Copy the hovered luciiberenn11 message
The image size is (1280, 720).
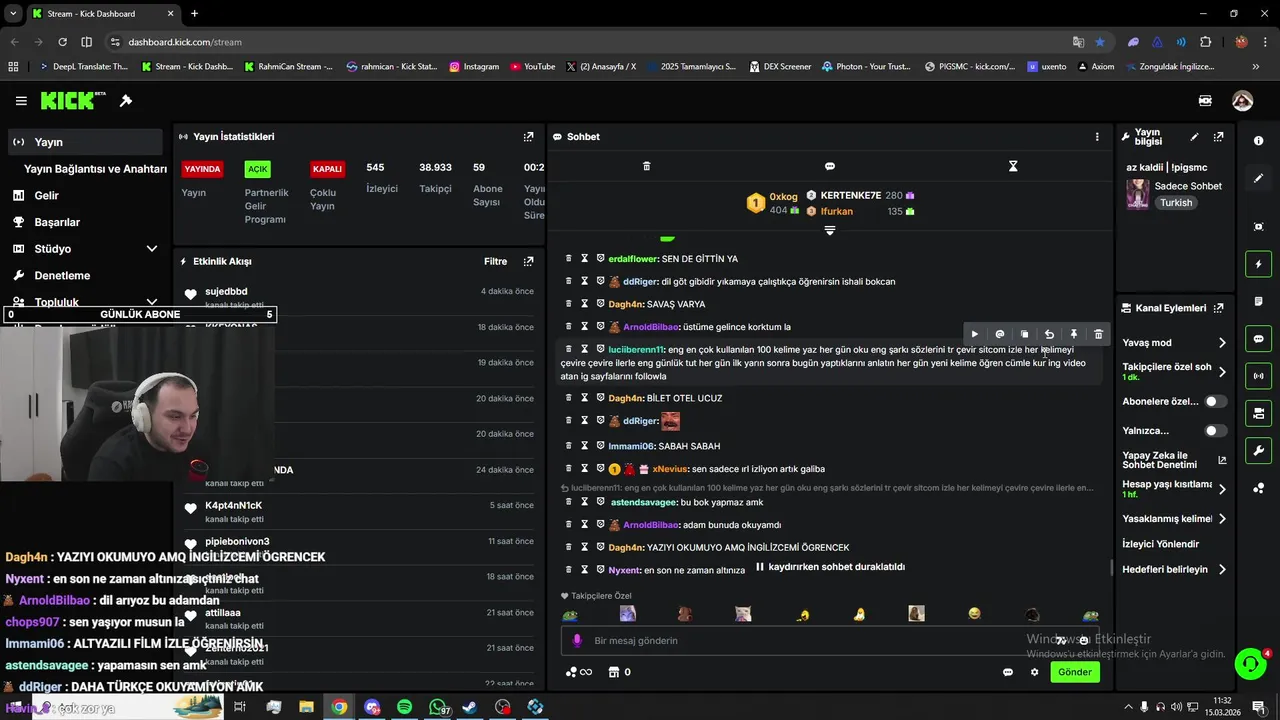(x=1024, y=334)
